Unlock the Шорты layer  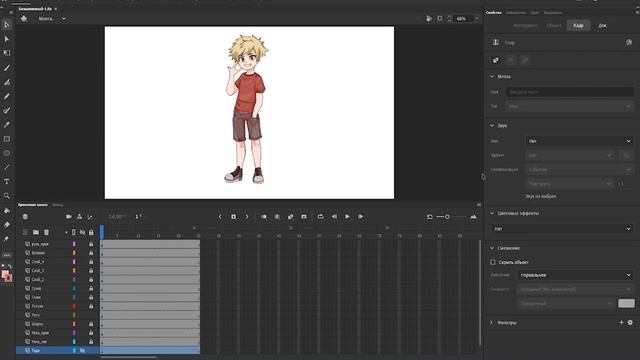(91, 324)
